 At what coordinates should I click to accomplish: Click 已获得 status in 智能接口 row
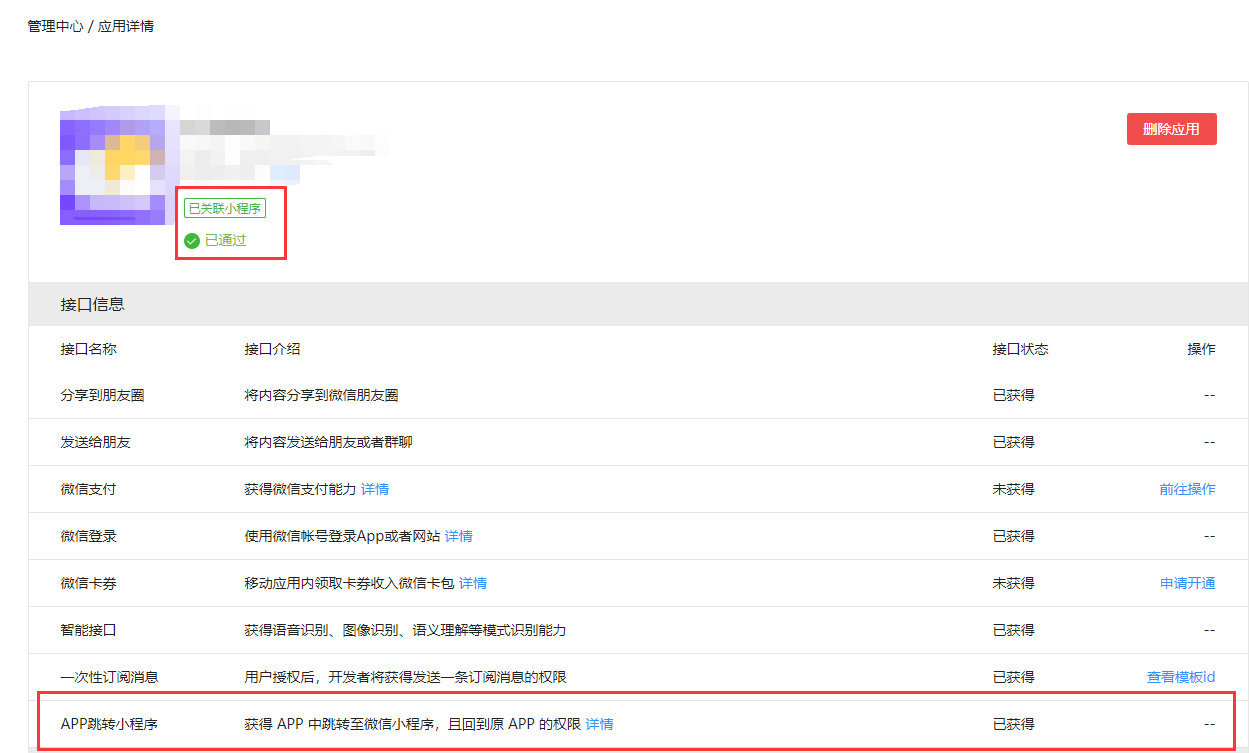pyautogui.click(x=1014, y=630)
